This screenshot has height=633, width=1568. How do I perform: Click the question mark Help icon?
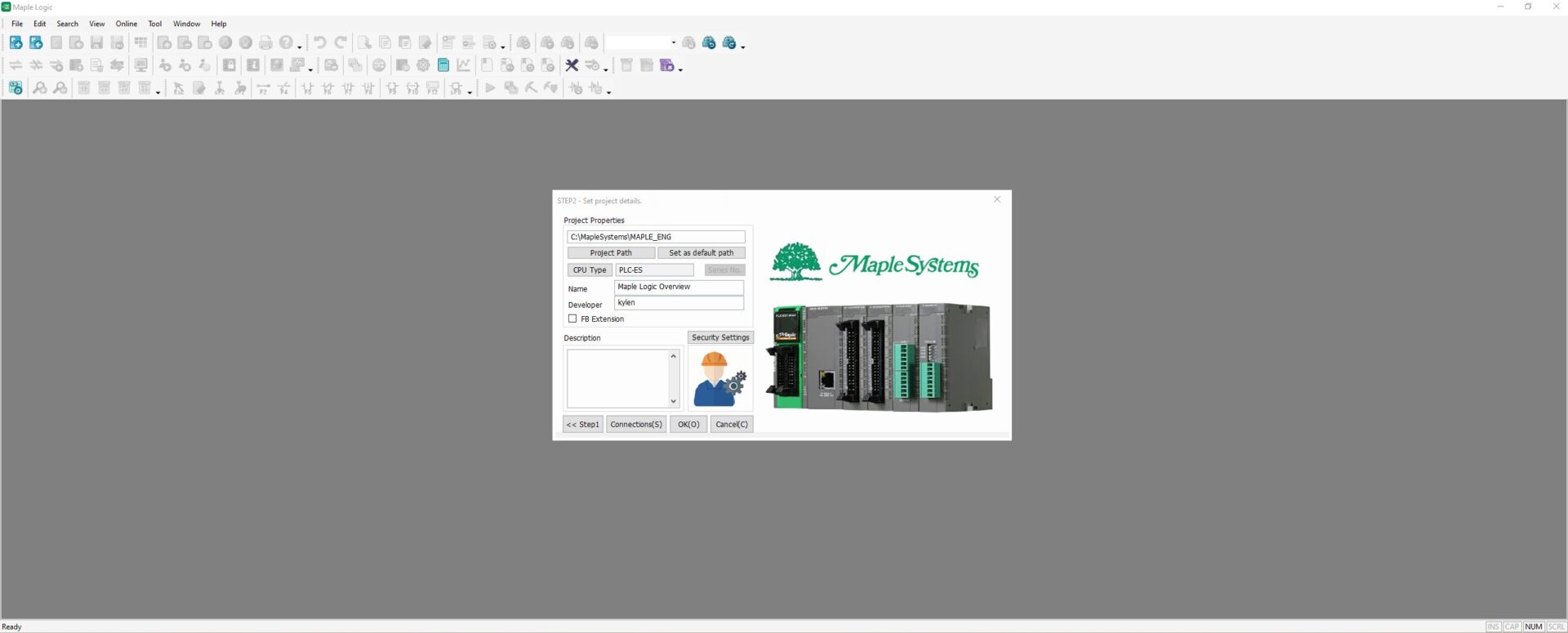pyautogui.click(x=286, y=42)
